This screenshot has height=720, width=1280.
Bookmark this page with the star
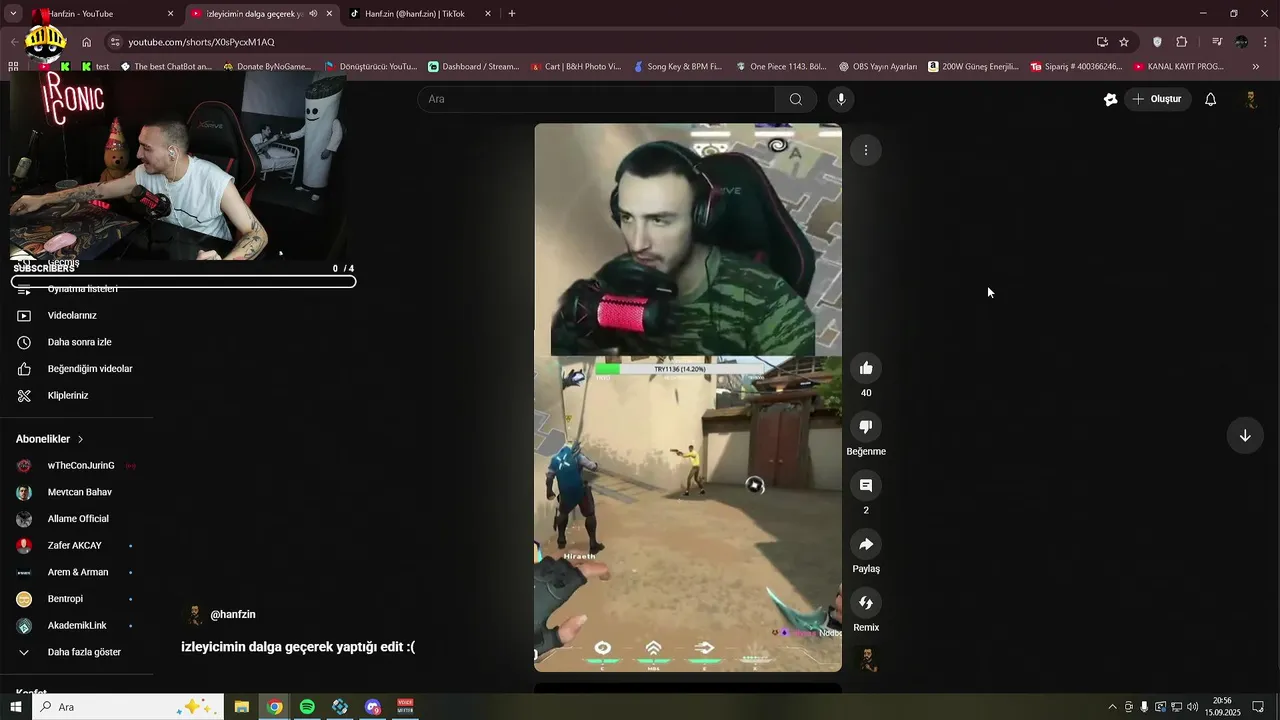1124,42
